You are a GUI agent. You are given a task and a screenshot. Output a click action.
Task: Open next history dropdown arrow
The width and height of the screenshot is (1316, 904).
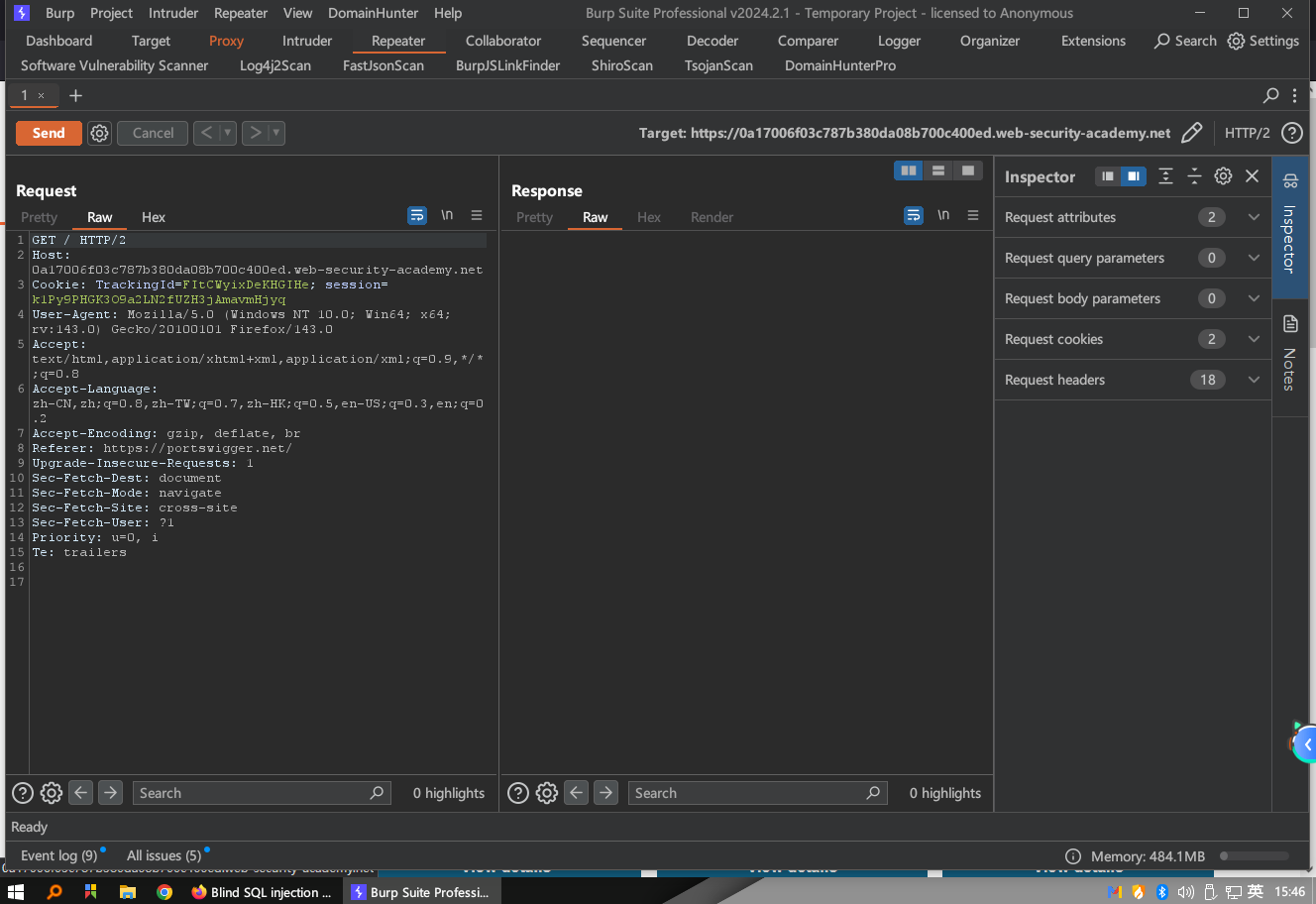click(276, 133)
